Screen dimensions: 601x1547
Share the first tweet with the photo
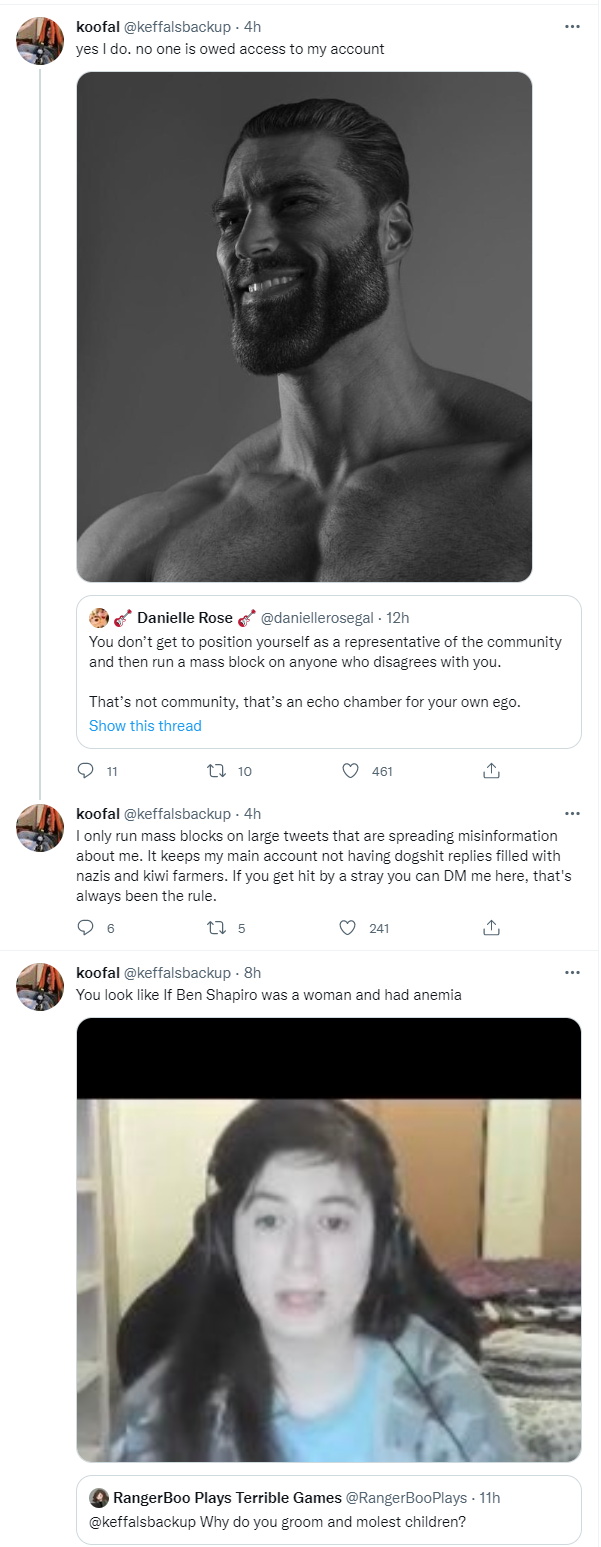tap(491, 771)
